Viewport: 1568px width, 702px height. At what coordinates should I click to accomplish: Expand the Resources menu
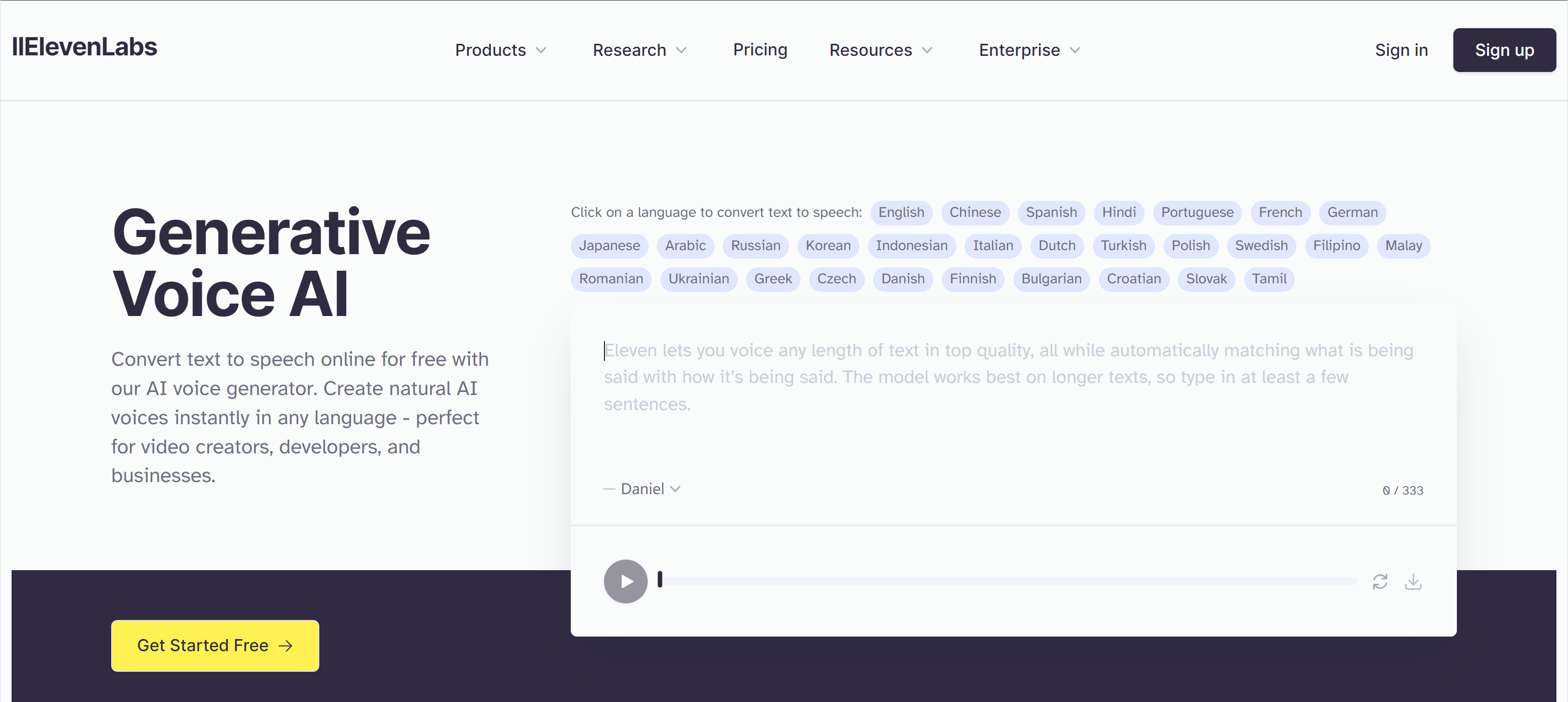pos(880,50)
